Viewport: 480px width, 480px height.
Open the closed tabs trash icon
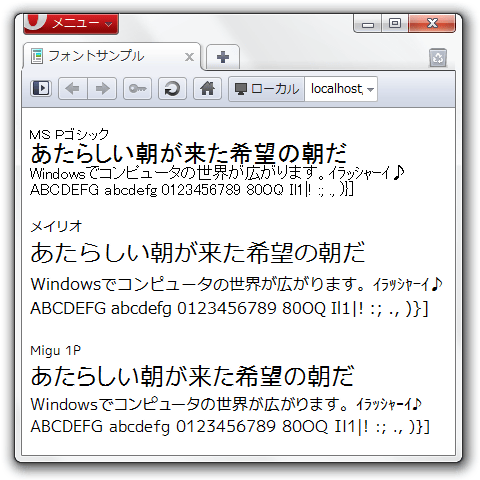438,58
